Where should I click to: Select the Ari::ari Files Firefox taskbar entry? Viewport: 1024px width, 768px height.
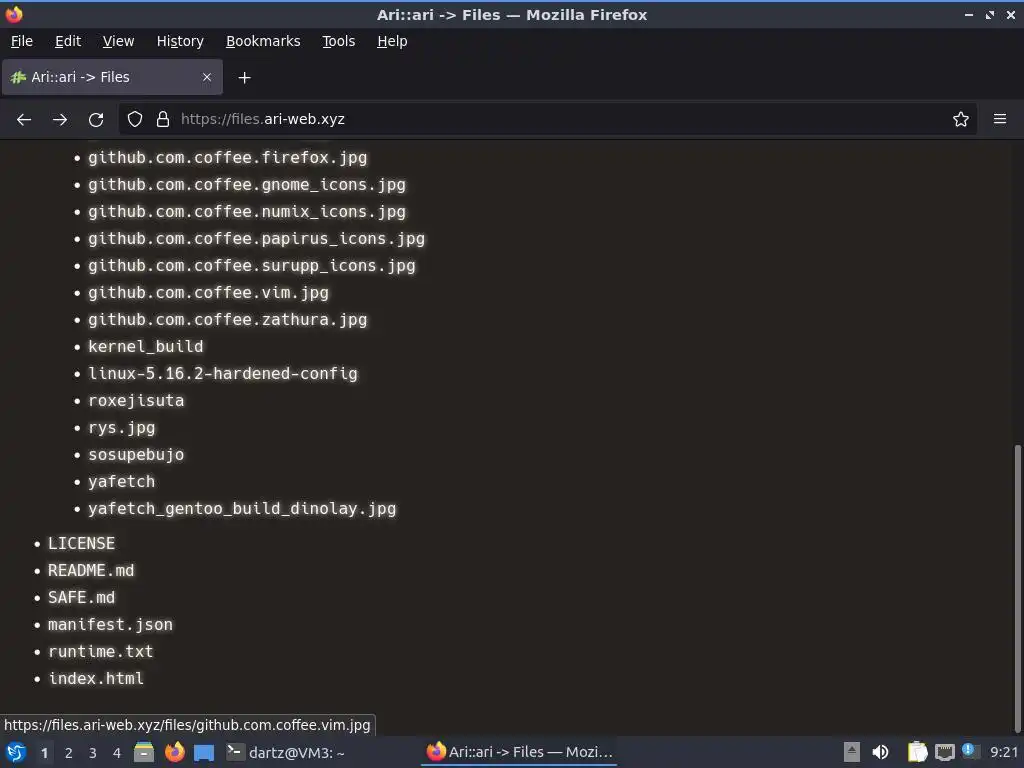pyautogui.click(x=520, y=752)
